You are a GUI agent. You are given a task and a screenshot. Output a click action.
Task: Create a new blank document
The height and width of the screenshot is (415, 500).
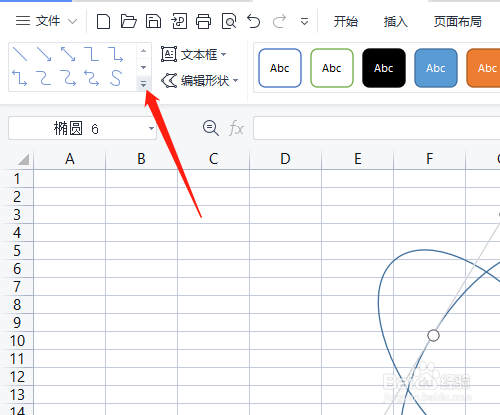[103, 22]
